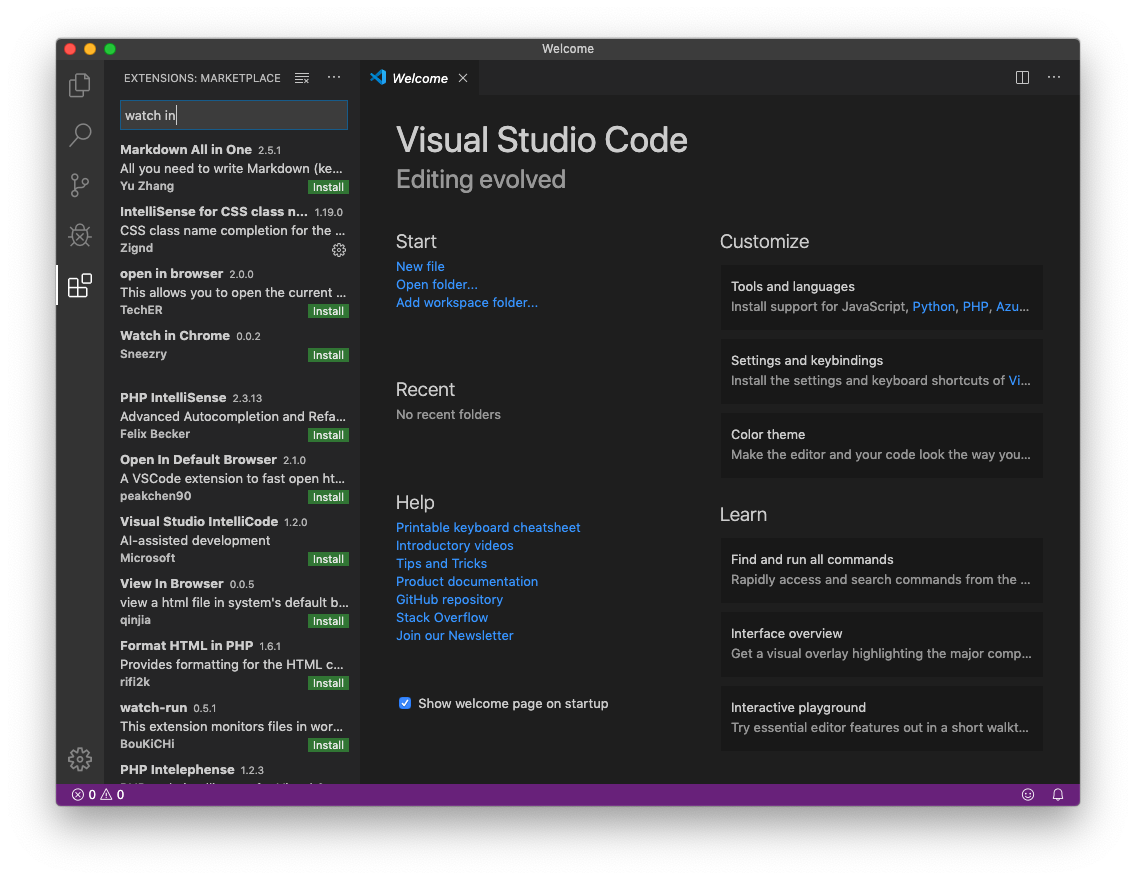Select Visual Studio IntelliCode extension title

click(x=199, y=521)
